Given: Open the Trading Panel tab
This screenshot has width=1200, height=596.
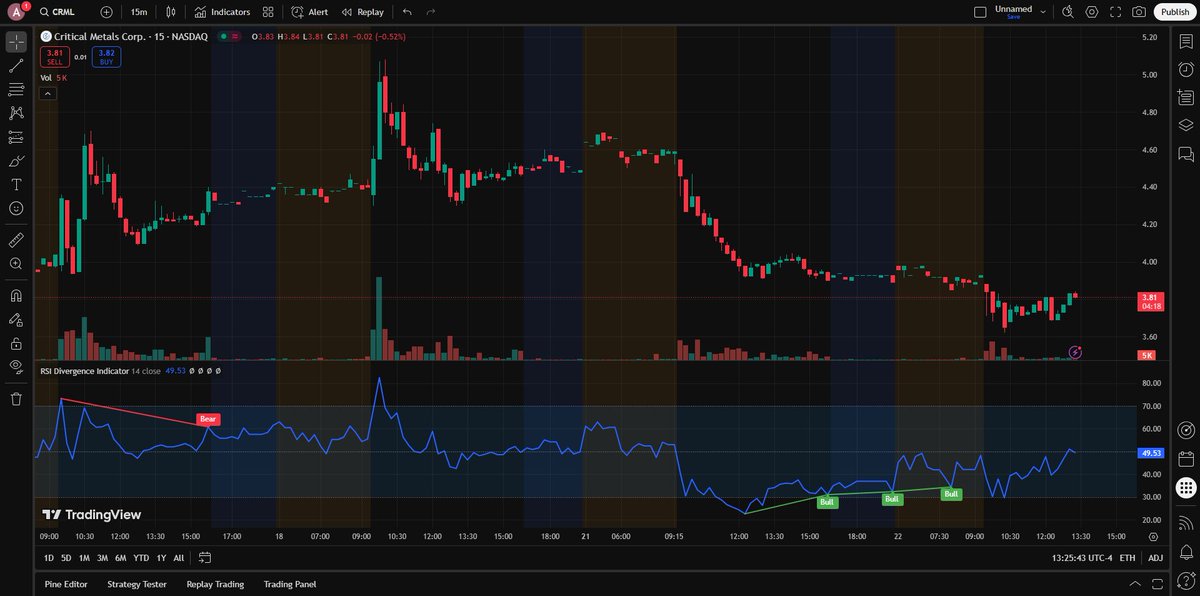Looking at the screenshot, I should tap(290, 584).
